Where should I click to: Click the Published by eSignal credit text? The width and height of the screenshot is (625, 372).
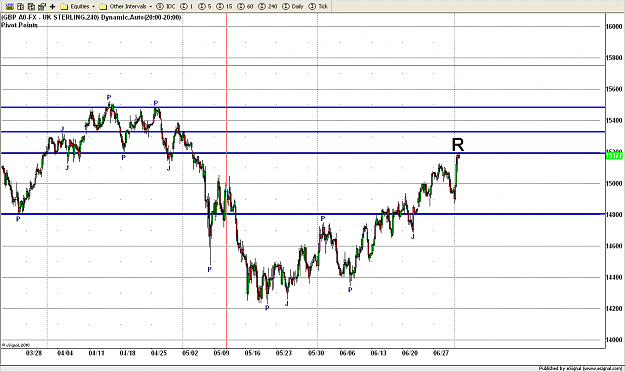pos(580,369)
